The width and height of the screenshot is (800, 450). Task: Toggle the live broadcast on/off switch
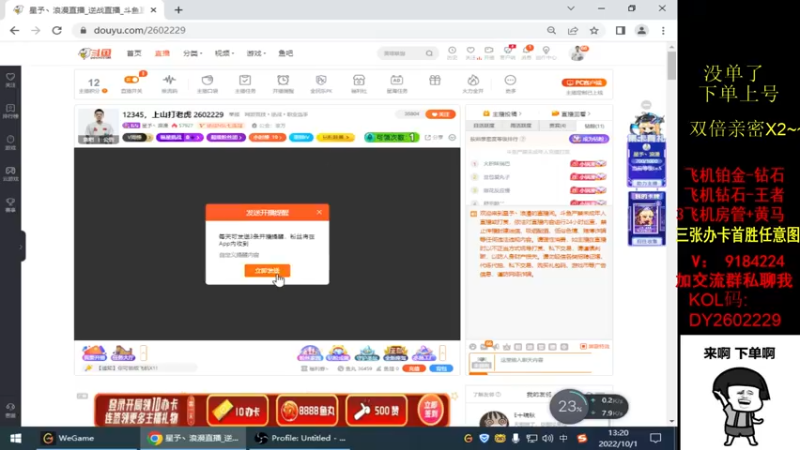point(131,80)
